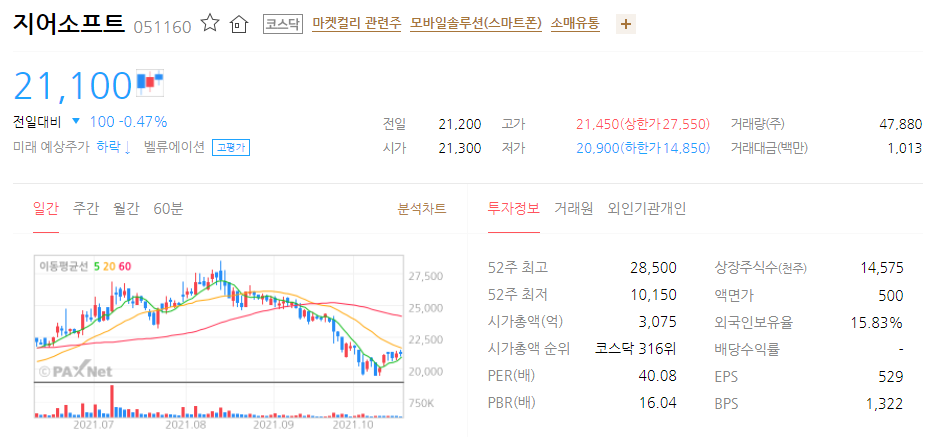The height and width of the screenshot is (445, 937).
Task: Click the 2021.08 date label on chart
Action: pos(185,425)
